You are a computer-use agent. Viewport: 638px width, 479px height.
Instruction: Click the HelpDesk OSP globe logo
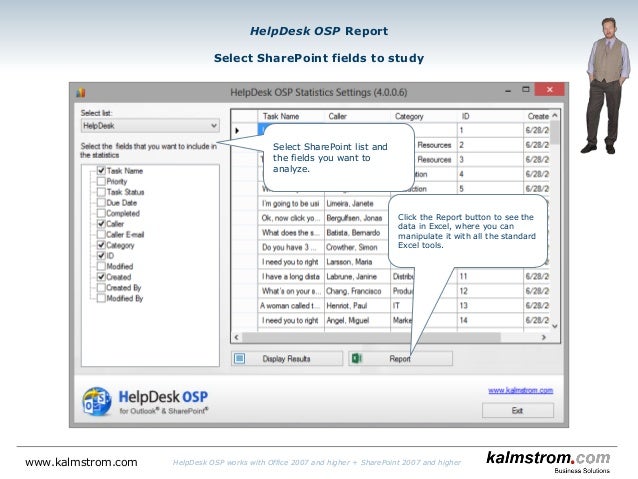[96, 402]
